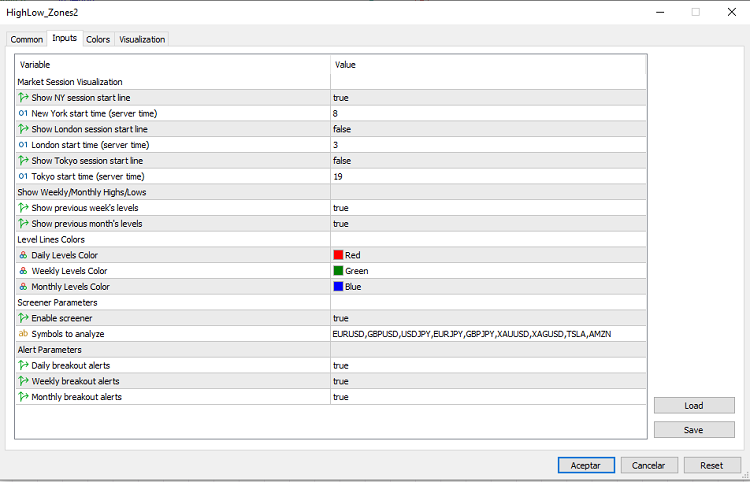The image size is (750, 482).
Task: Select the 'Daily Levels Color' label
Action: click(65, 255)
